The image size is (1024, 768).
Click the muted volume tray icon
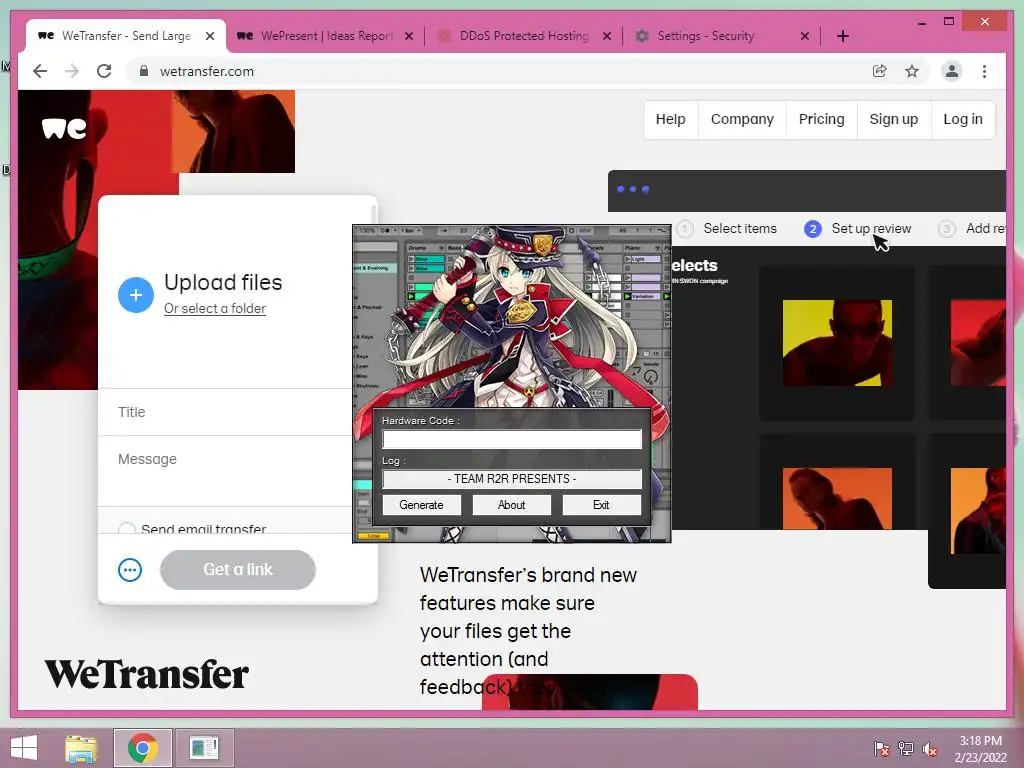929,748
